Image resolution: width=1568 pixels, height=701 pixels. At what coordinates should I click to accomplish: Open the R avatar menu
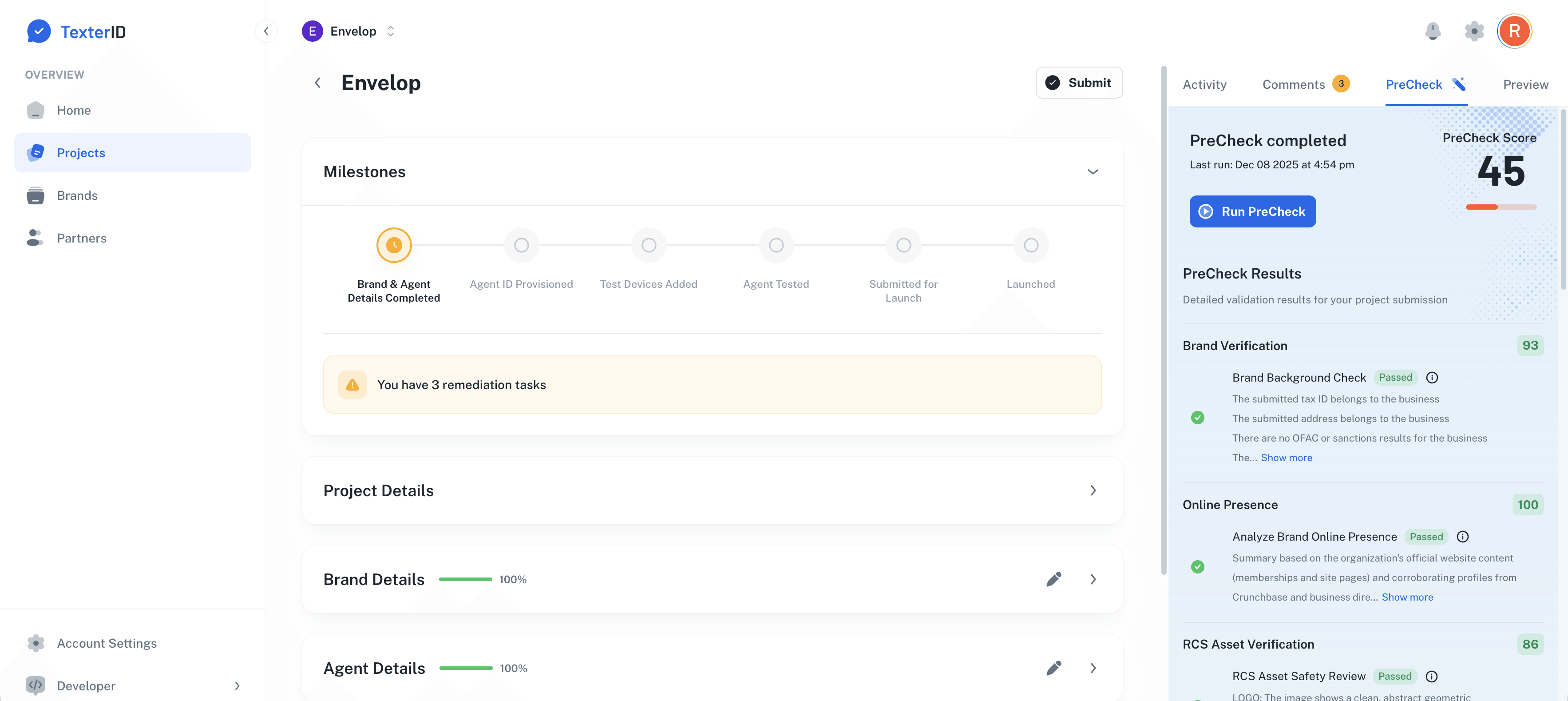[1515, 31]
